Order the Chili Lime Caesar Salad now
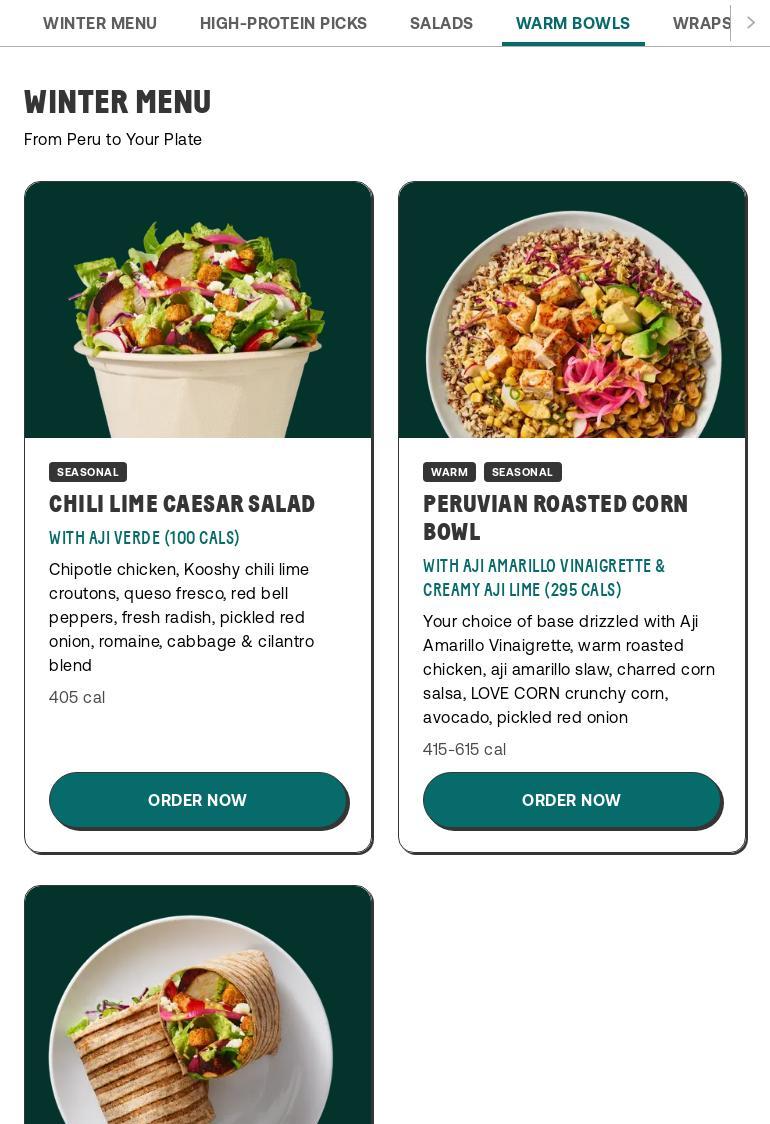 pos(199,800)
